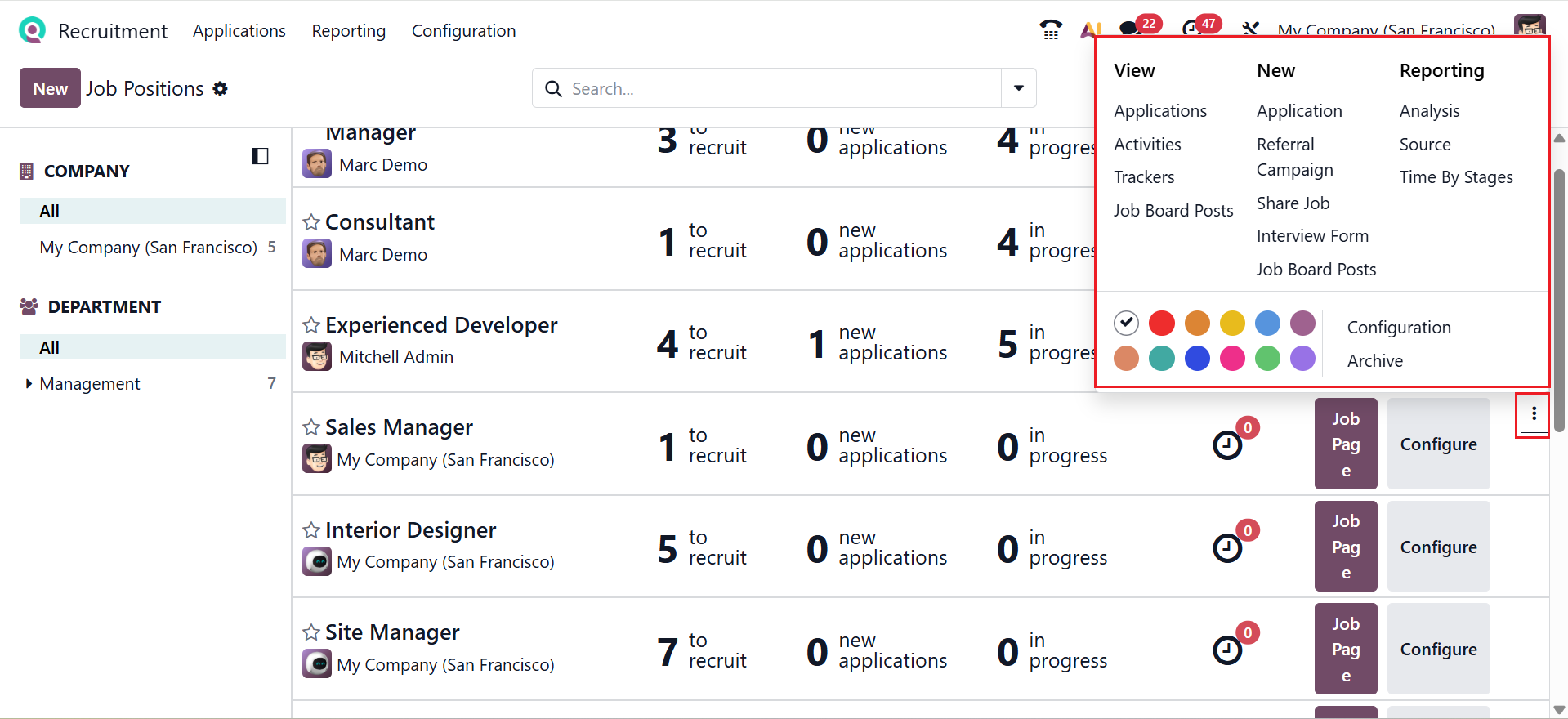Screen dimensions: 1568x719
Task: Collapse the sidebar filter panel icon
Action: [260, 156]
